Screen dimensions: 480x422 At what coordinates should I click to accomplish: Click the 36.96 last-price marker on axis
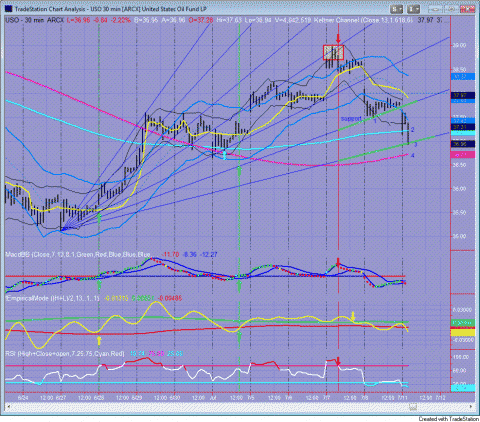[463, 144]
